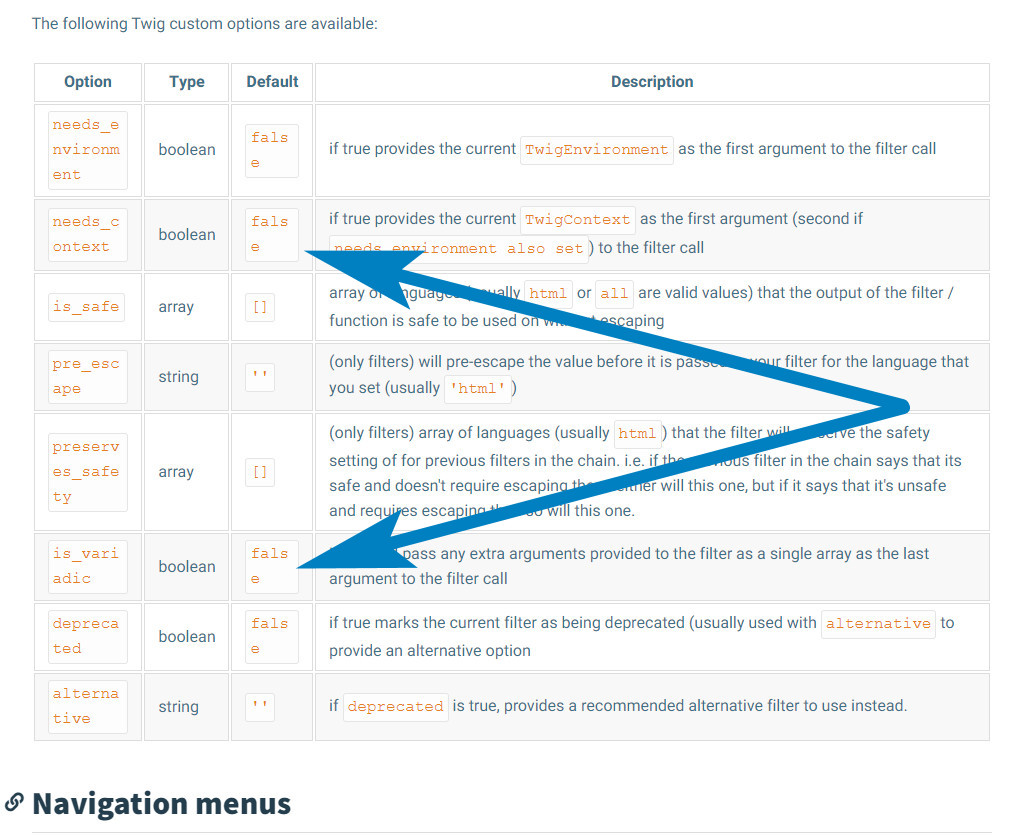The image size is (1030, 835).
Task: Click the alternative option code in Option column
Action: click(87, 706)
